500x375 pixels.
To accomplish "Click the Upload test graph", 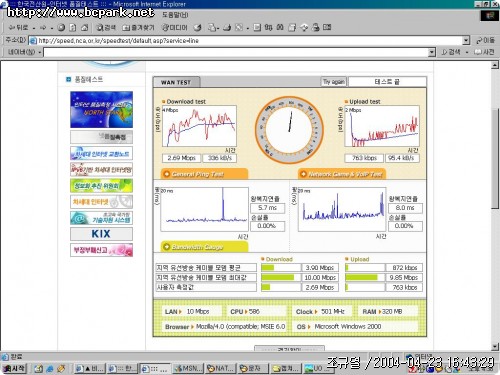I will point(382,126).
